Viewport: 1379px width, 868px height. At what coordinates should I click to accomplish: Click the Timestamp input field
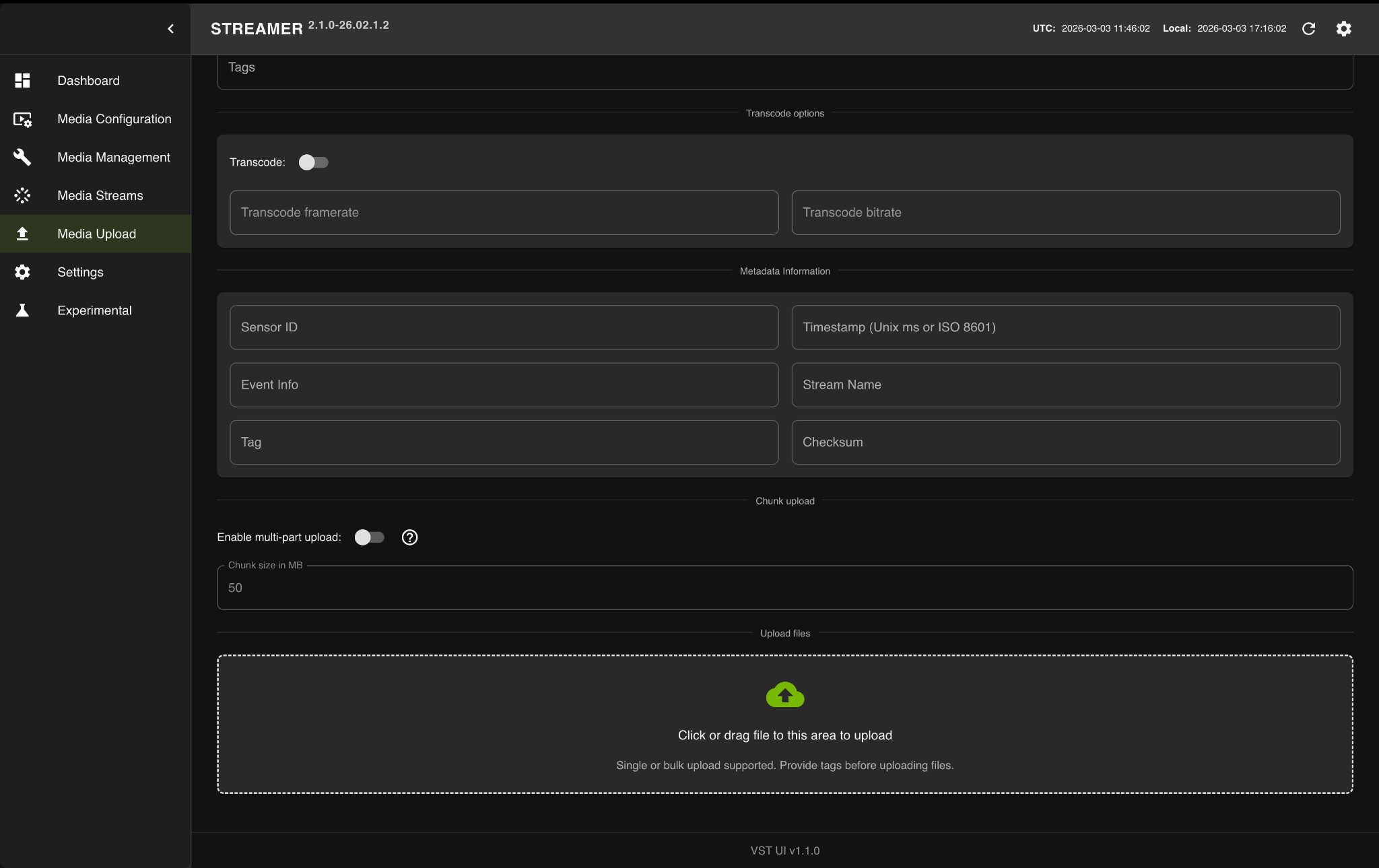[x=1065, y=327]
